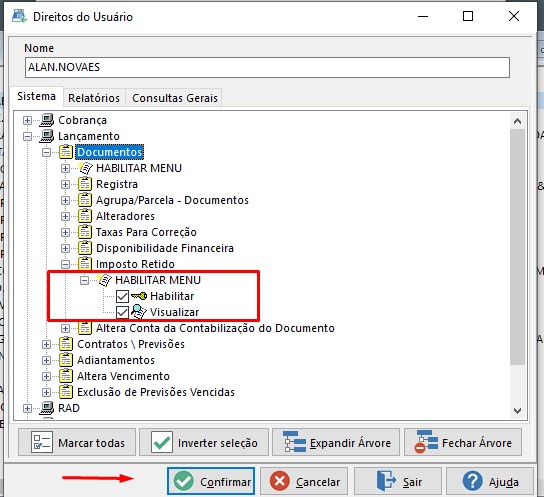Expand the Alteradores node

pyautogui.click(x=65, y=216)
